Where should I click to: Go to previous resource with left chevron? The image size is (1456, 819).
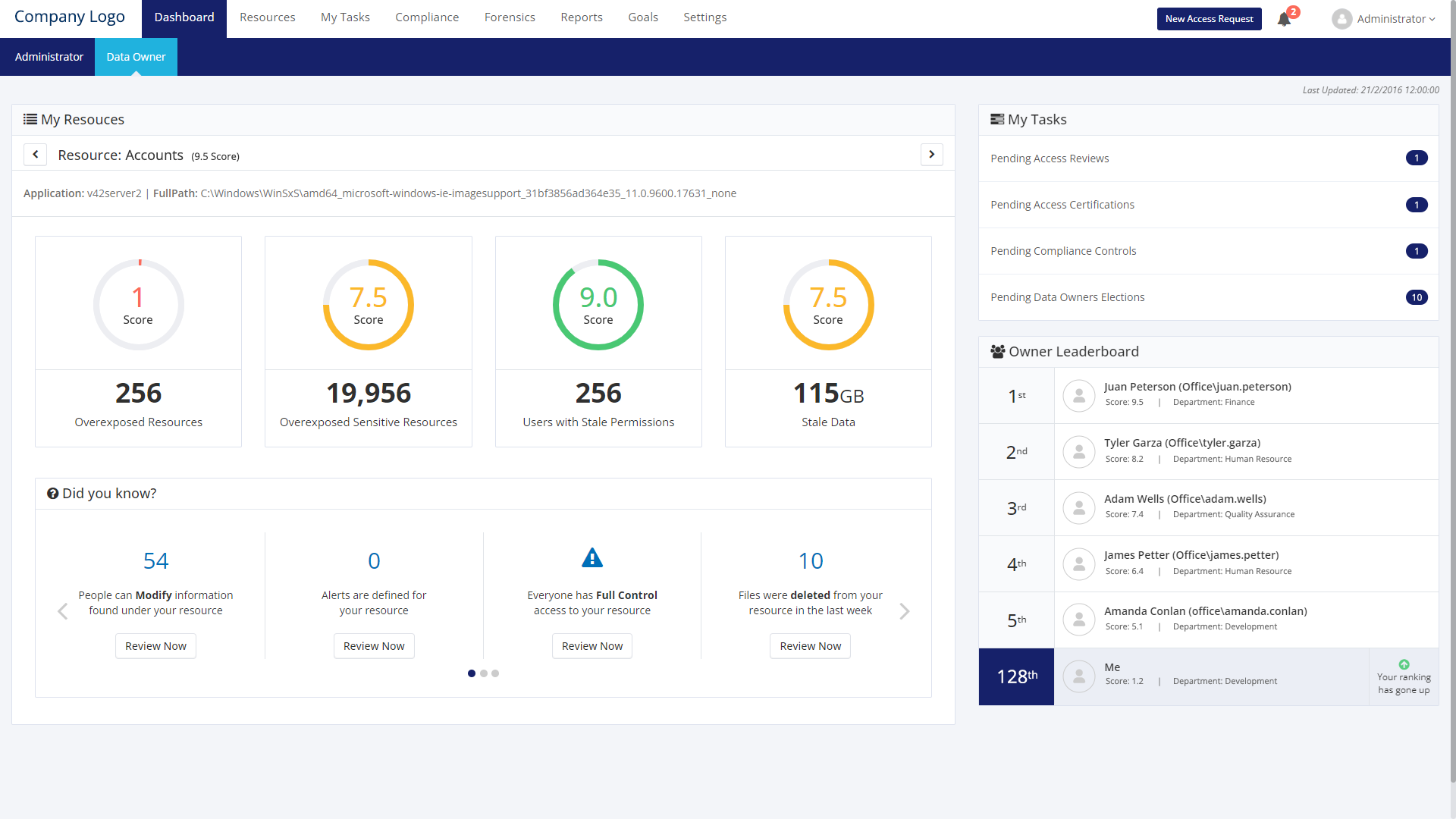35,155
